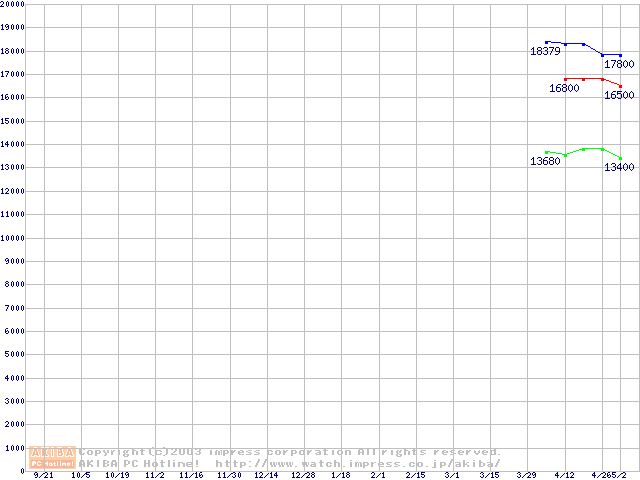This screenshot has width=640, height=480.
Task: Click the AKIBA PC Hotline logo
Action: coord(53,457)
